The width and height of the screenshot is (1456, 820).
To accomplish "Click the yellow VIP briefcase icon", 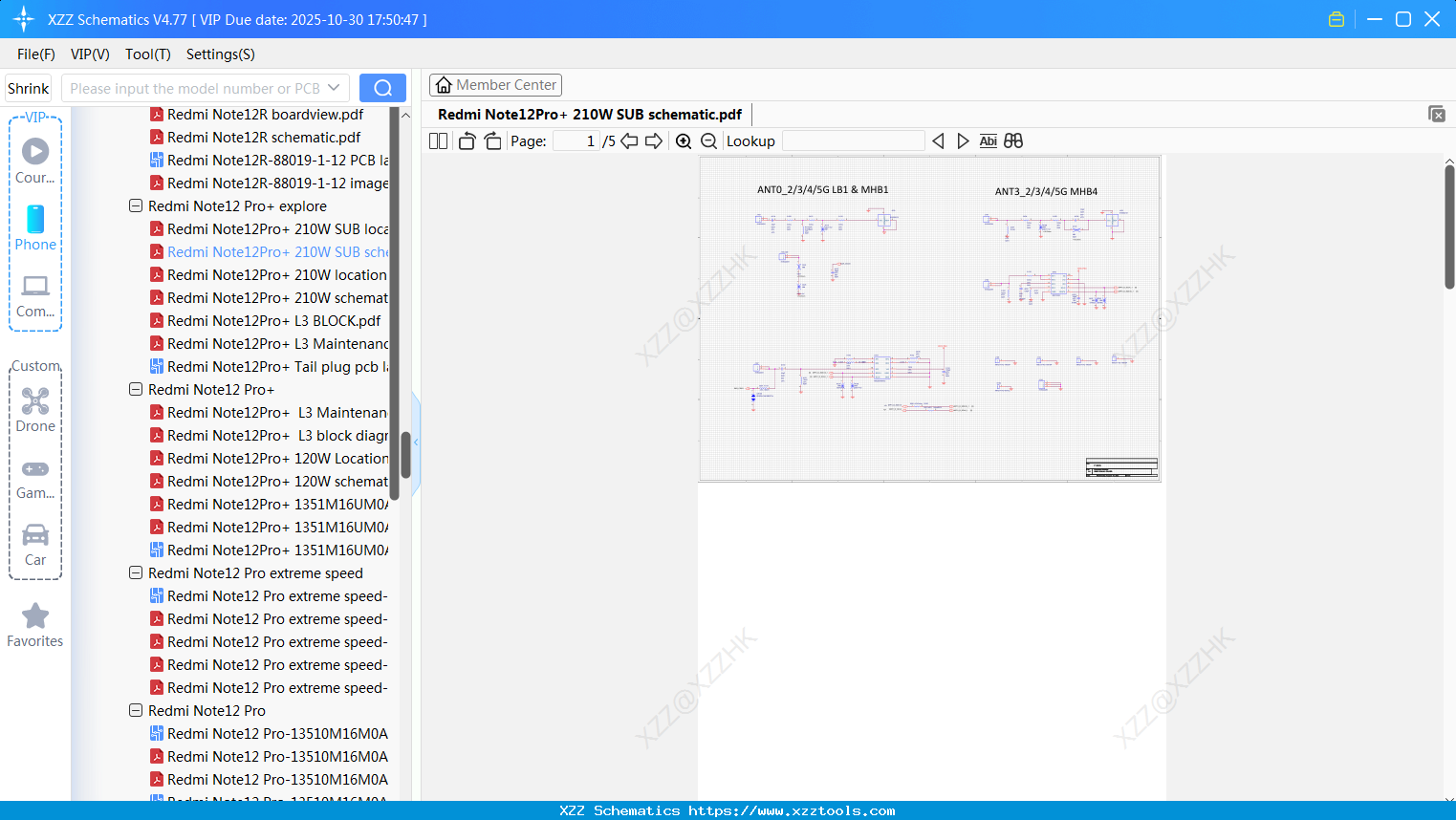I will 1336,19.
